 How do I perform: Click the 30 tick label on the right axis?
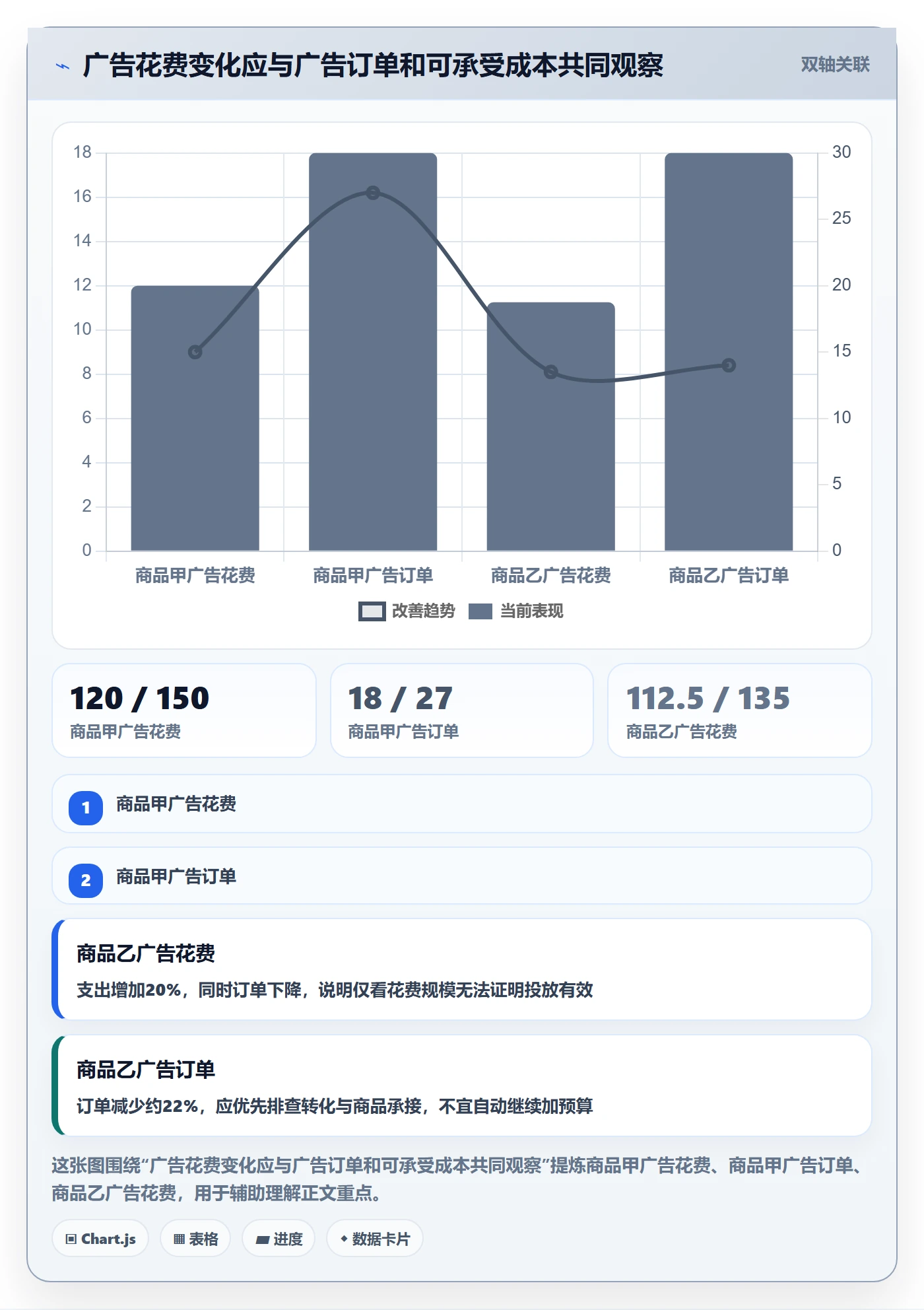(x=841, y=152)
